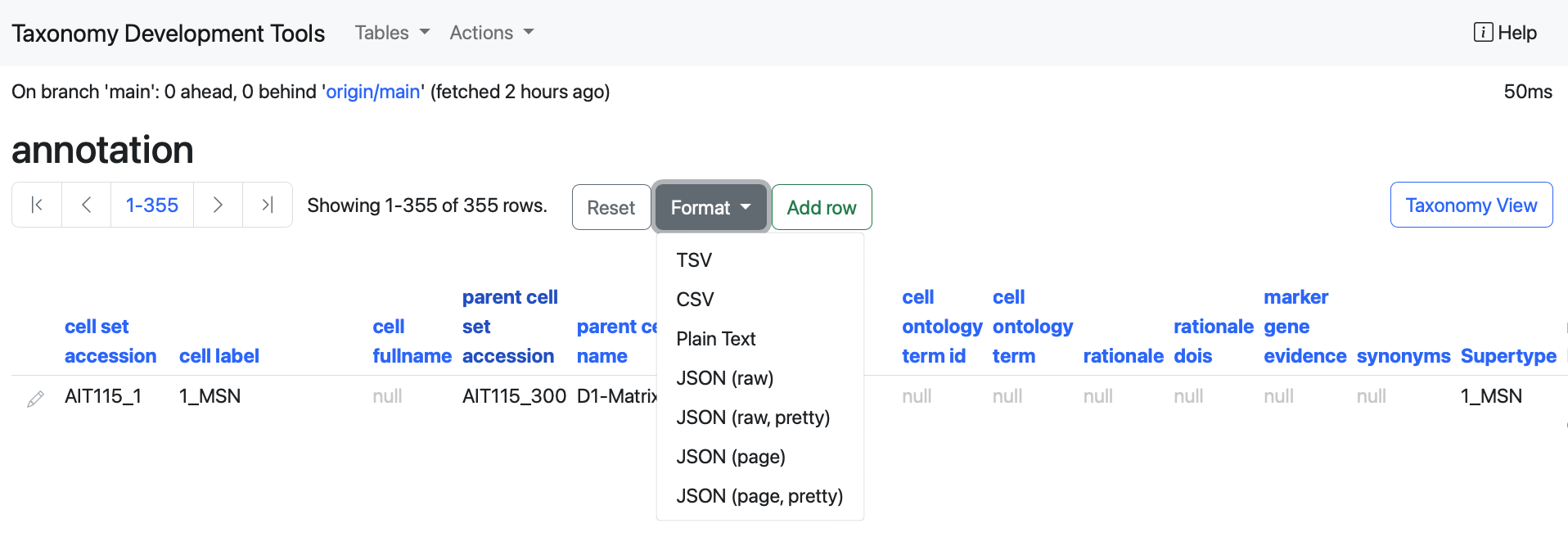Choose CSV export format
The height and width of the screenshot is (537, 1568).
click(695, 300)
